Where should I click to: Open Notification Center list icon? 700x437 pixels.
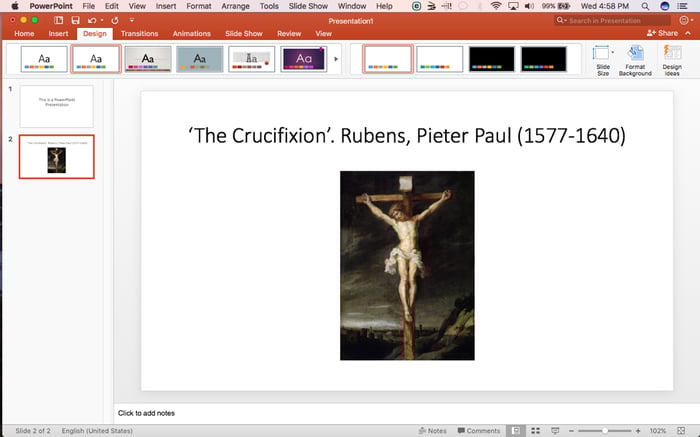pyautogui.click(x=682, y=6)
